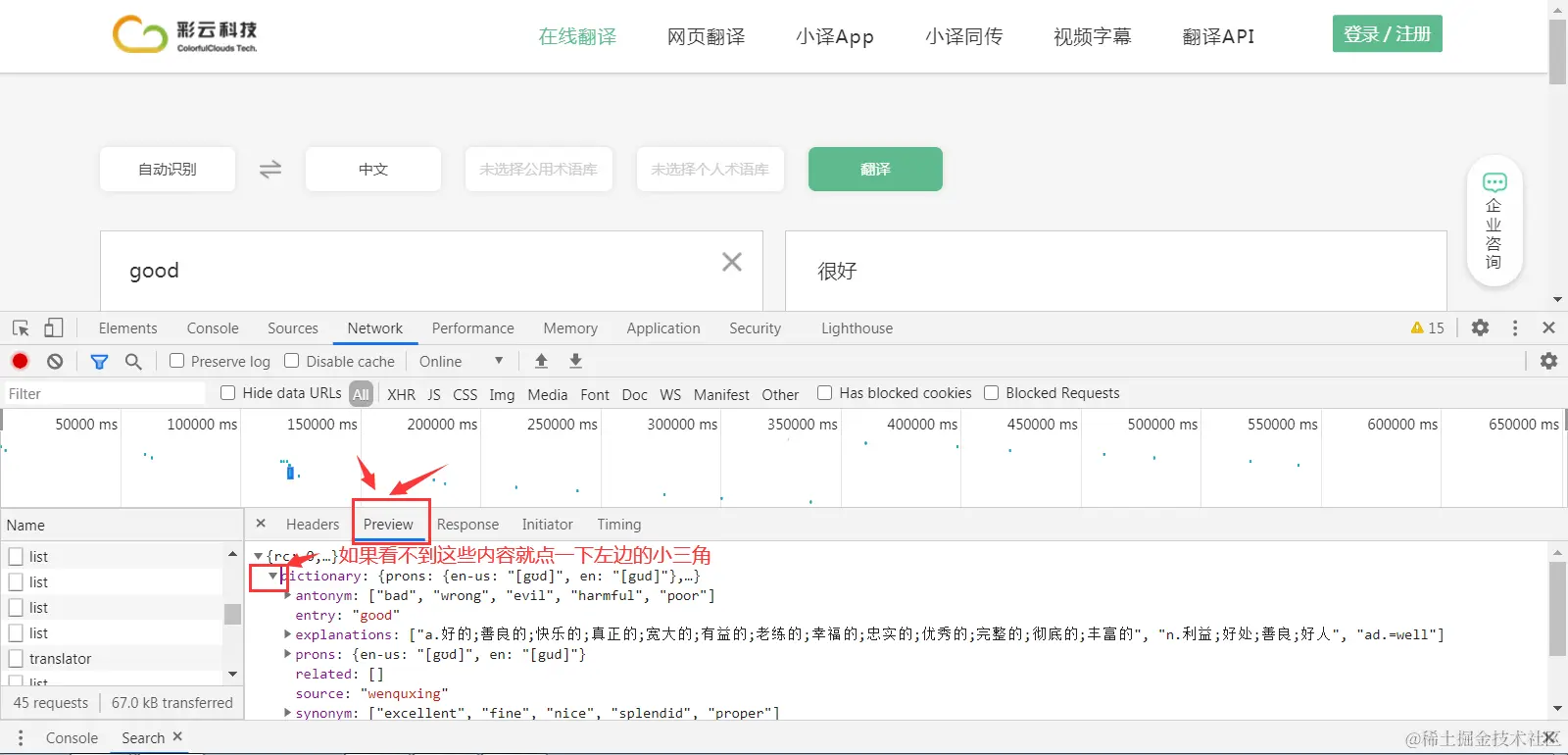Screen dimensions: 1568x755
Task: Stop recording network log
Action: click(x=20, y=361)
